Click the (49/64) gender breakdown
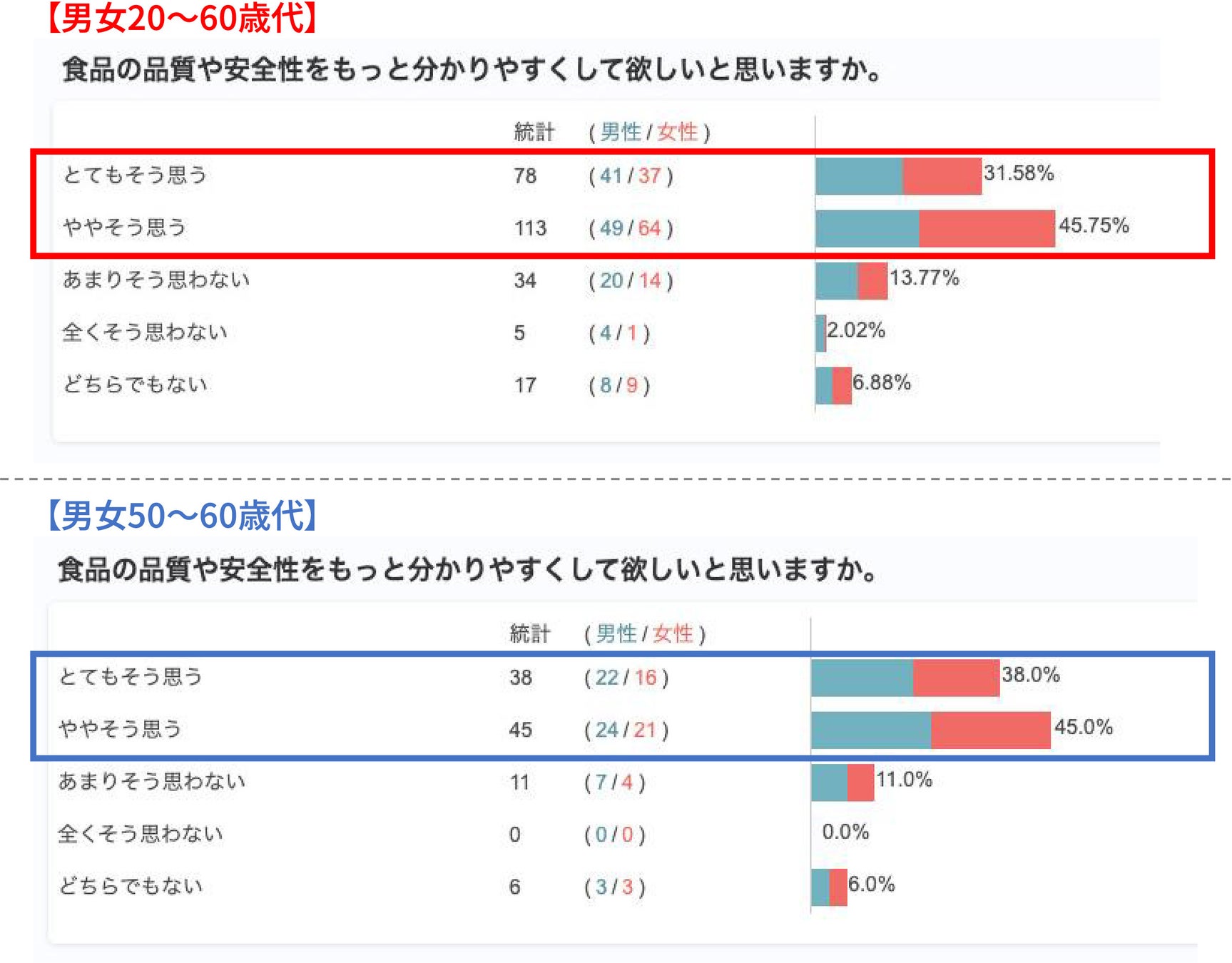1232x963 pixels. [631, 228]
